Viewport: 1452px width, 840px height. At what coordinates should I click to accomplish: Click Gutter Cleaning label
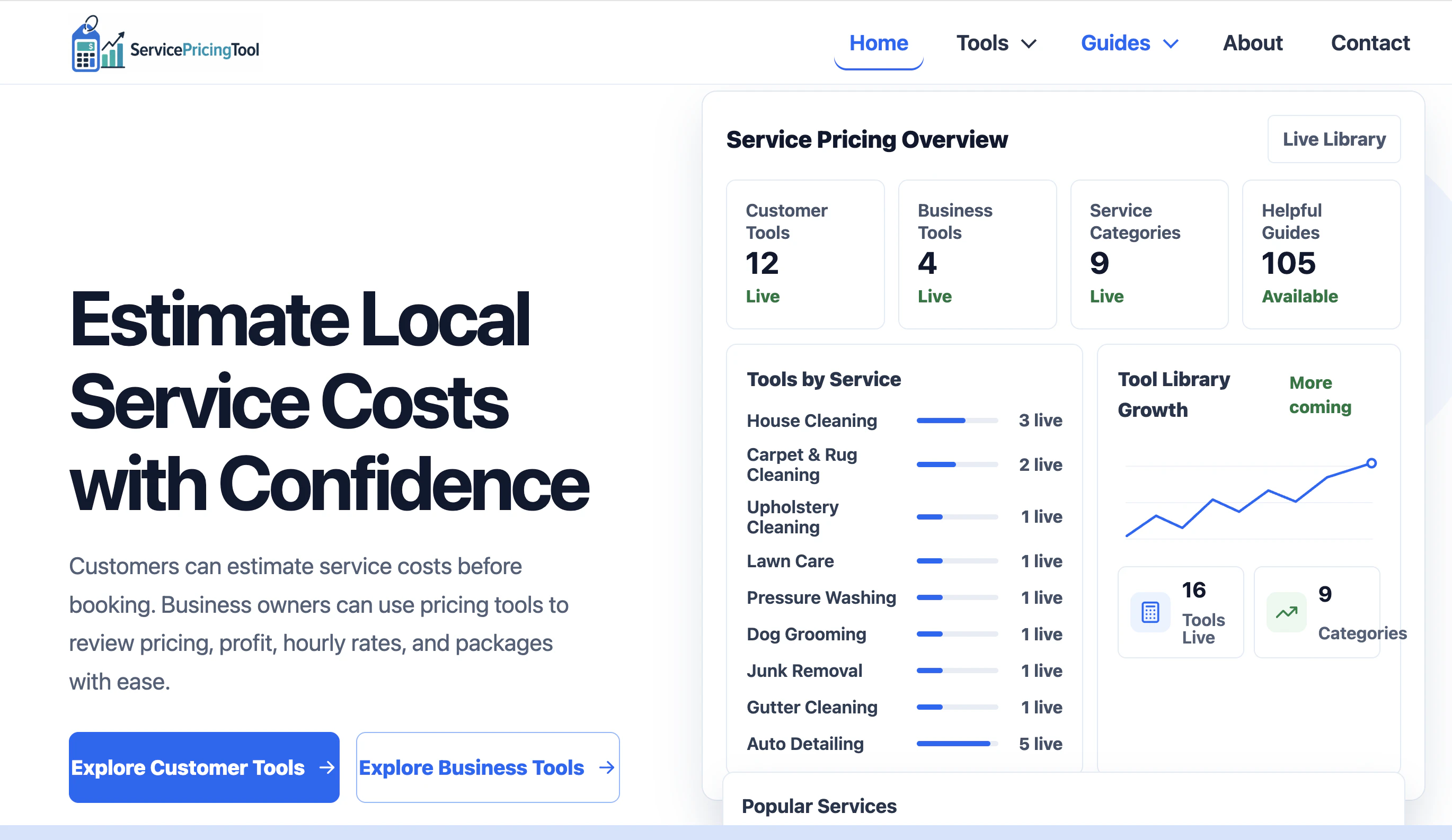point(812,707)
